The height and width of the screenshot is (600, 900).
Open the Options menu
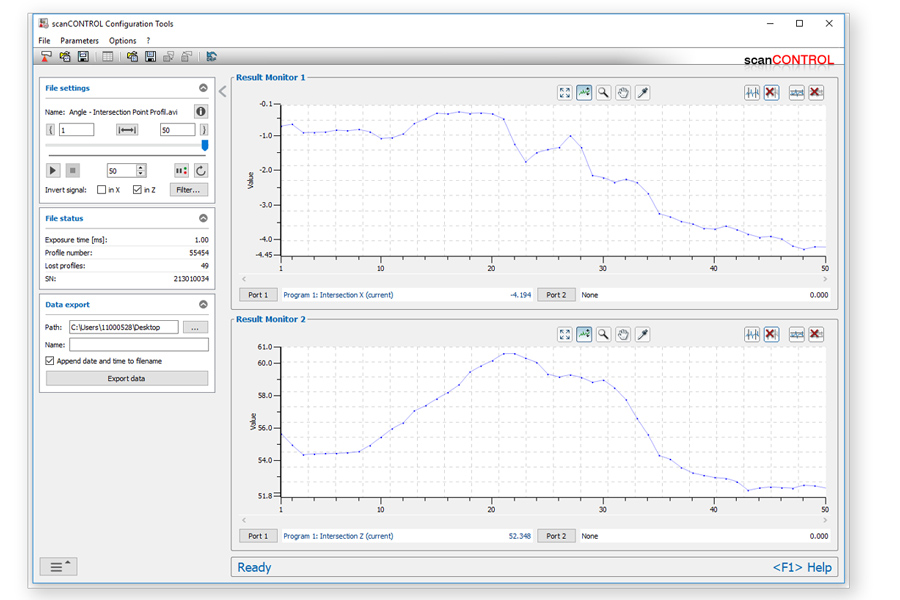coord(122,41)
